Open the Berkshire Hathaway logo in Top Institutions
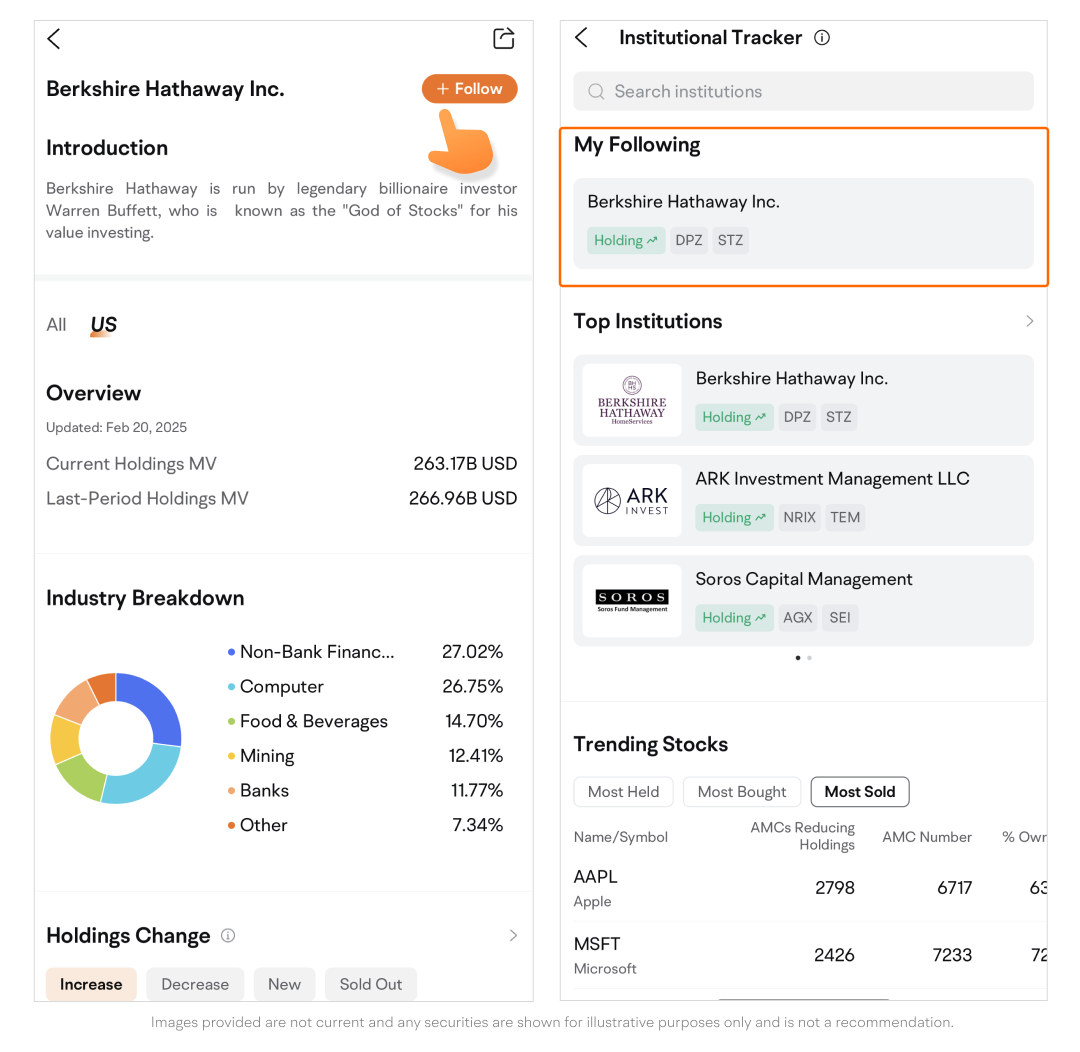Screen dimensions: 1080x1052 click(632, 400)
